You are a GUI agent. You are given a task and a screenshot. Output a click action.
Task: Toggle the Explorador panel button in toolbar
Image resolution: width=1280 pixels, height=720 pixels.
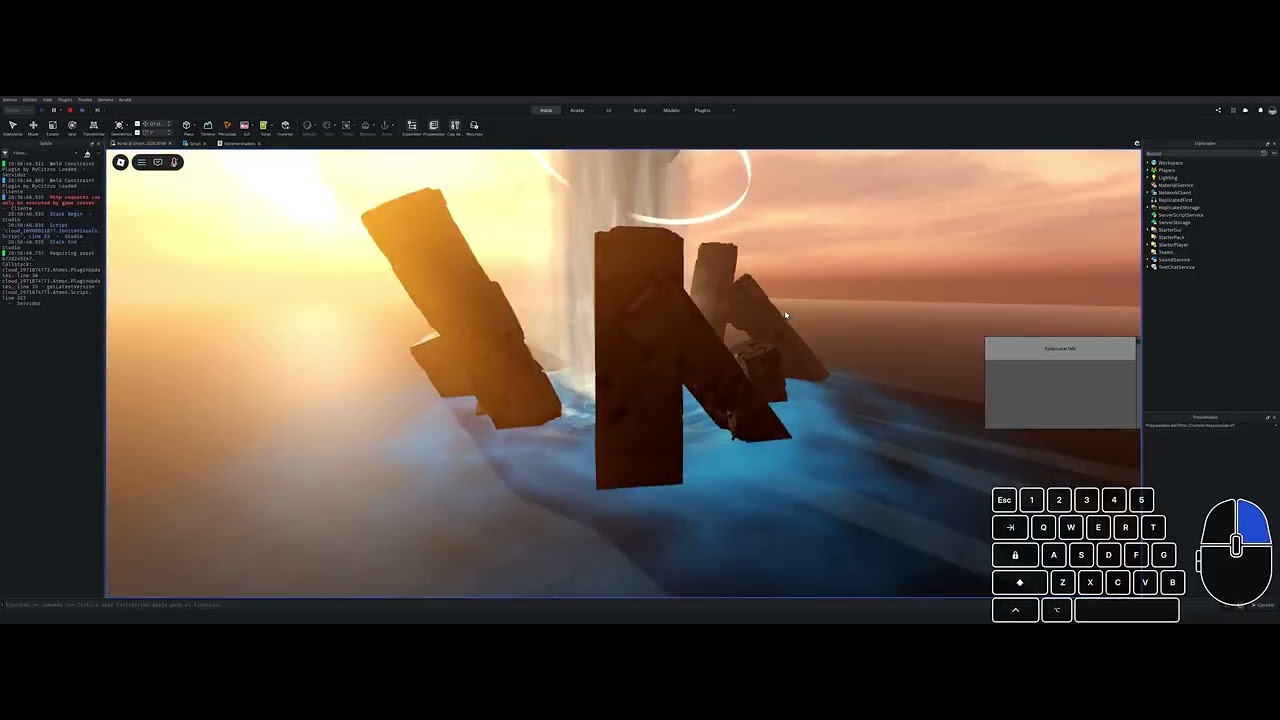pyautogui.click(x=412, y=127)
